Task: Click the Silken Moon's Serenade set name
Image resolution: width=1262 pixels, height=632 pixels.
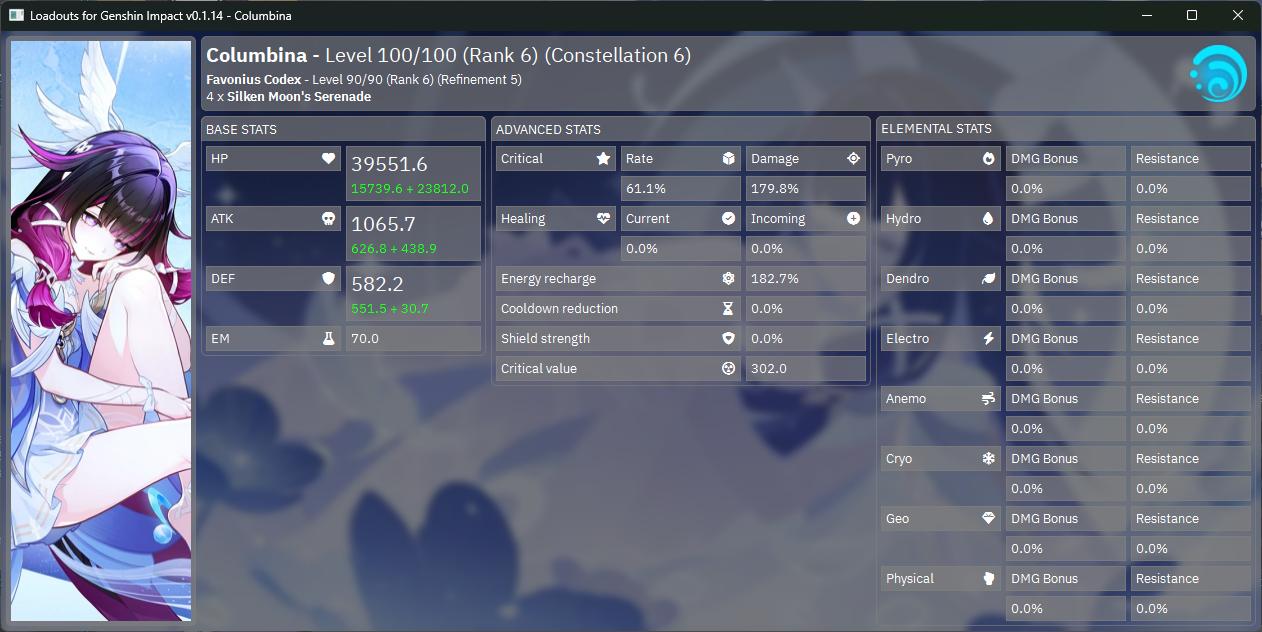Action: pyautogui.click(x=299, y=97)
